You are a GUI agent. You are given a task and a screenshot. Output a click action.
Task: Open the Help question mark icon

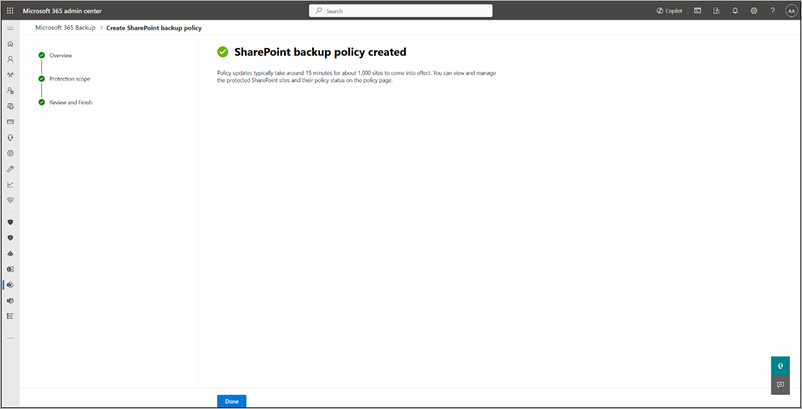pos(772,11)
